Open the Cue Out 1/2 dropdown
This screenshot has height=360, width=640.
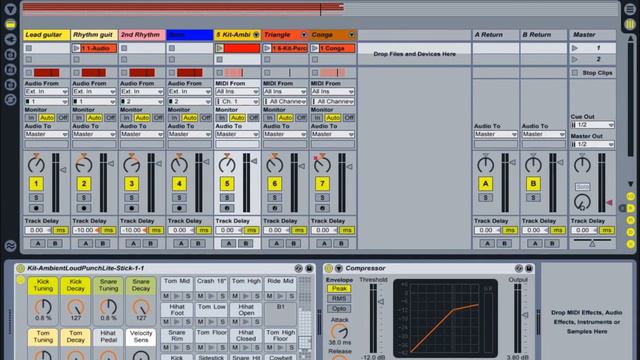coord(593,125)
